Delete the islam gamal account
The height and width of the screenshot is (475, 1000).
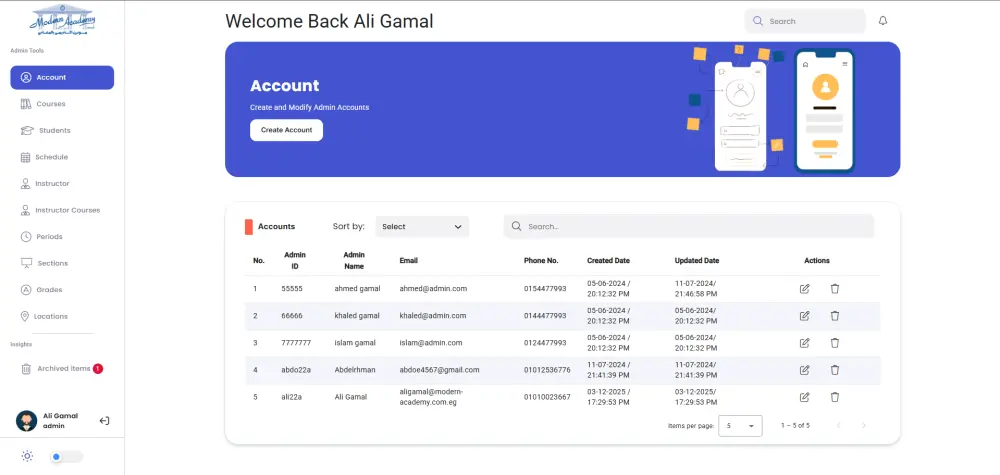tap(835, 343)
